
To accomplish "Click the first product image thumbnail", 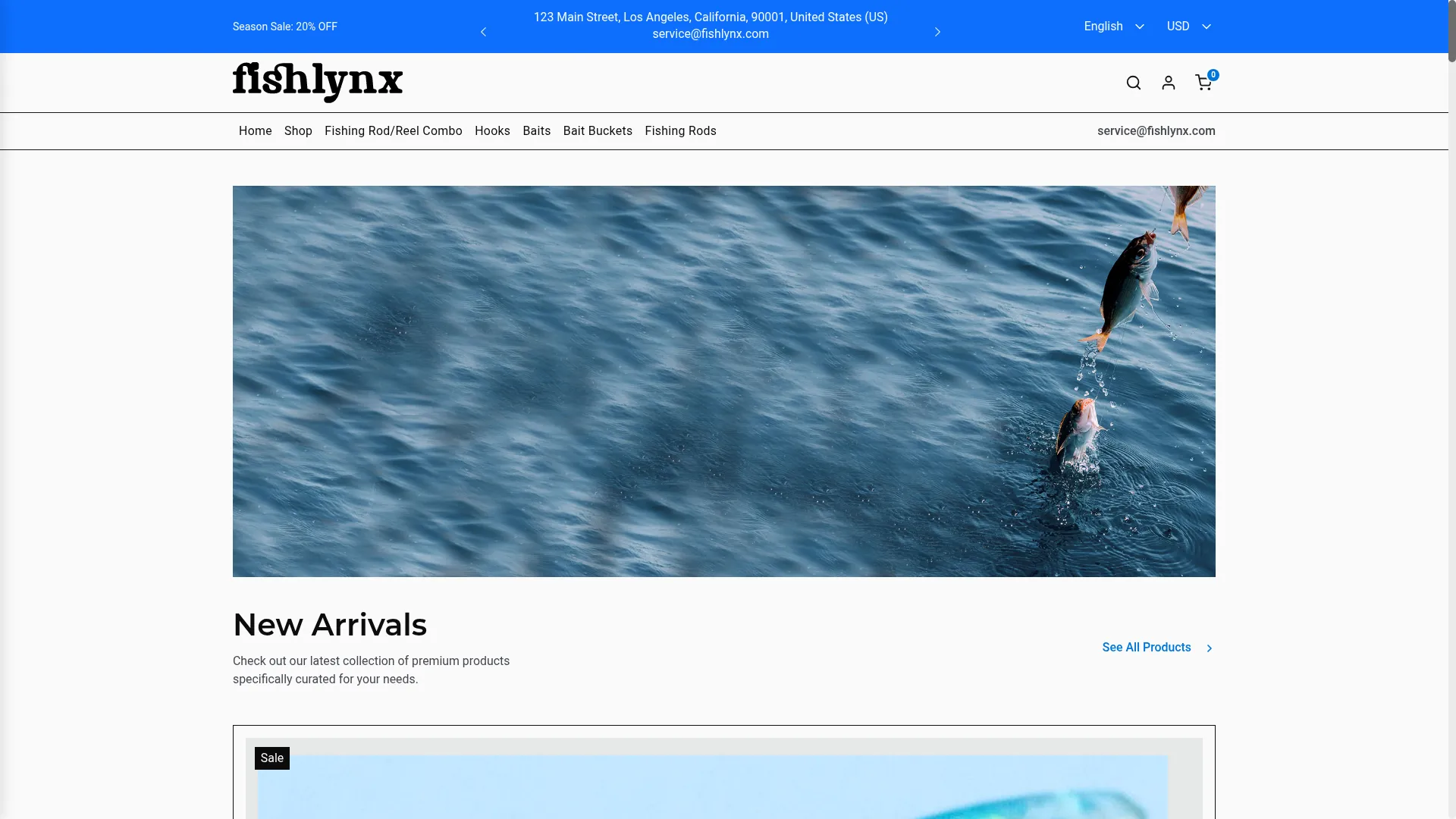I will point(723,779).
